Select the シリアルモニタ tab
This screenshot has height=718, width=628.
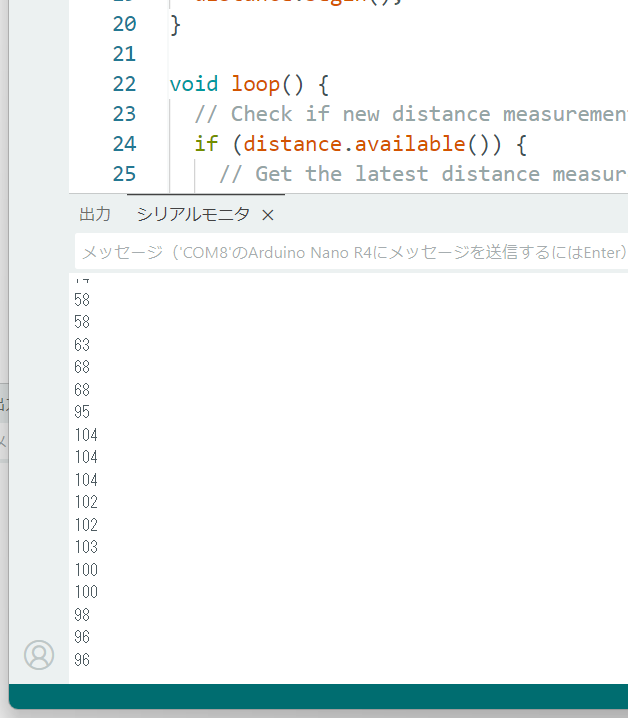193,215
